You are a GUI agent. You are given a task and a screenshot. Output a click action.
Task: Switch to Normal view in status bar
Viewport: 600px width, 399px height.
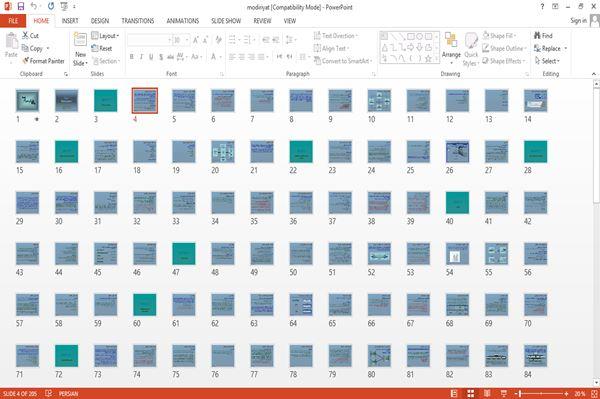[454, 394]
